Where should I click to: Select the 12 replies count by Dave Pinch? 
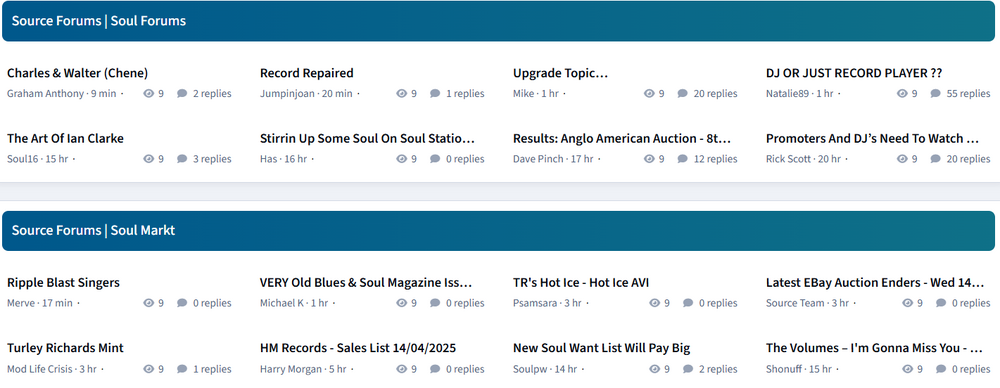click(716, 159)
